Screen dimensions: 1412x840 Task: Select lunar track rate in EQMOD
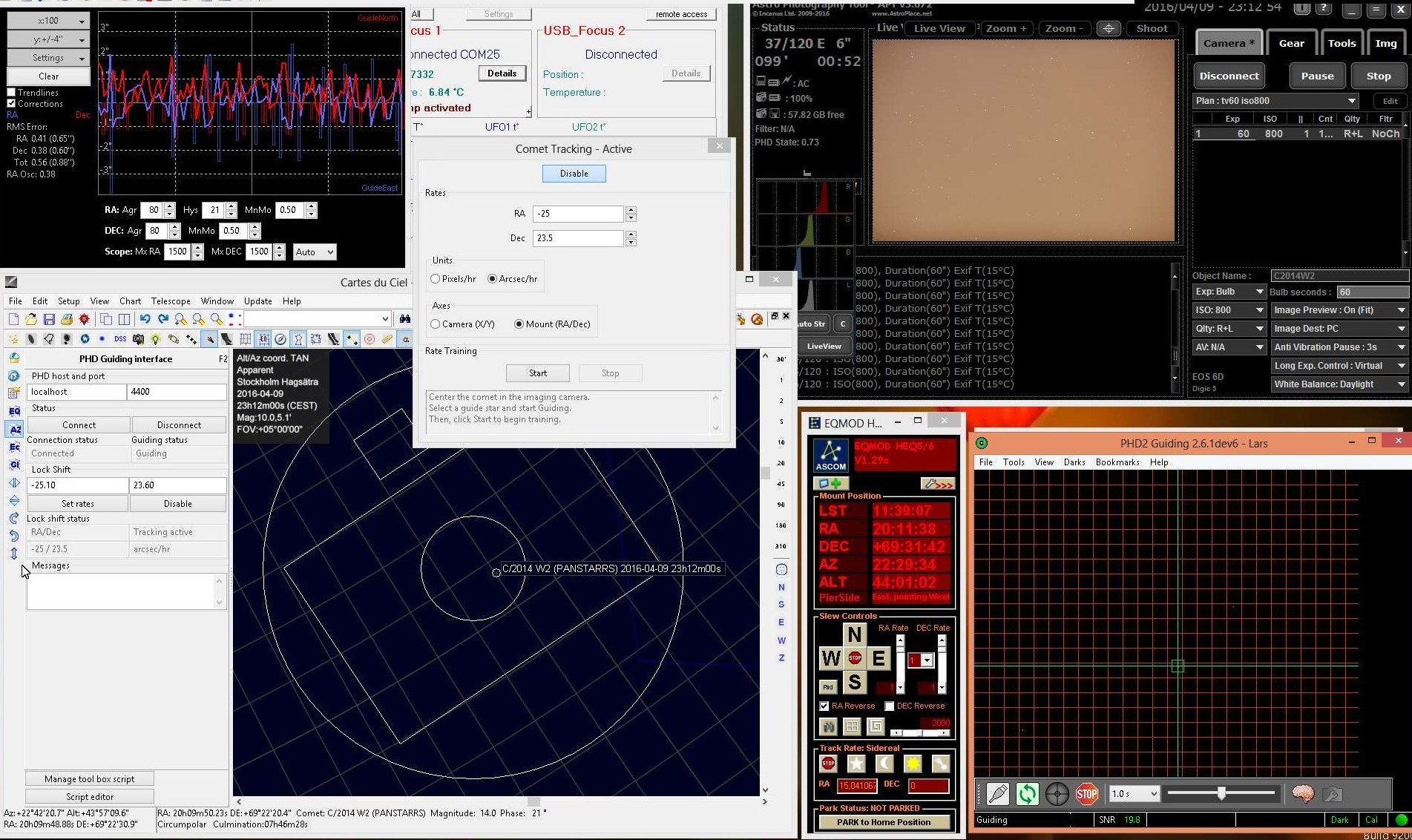point(884,764)
